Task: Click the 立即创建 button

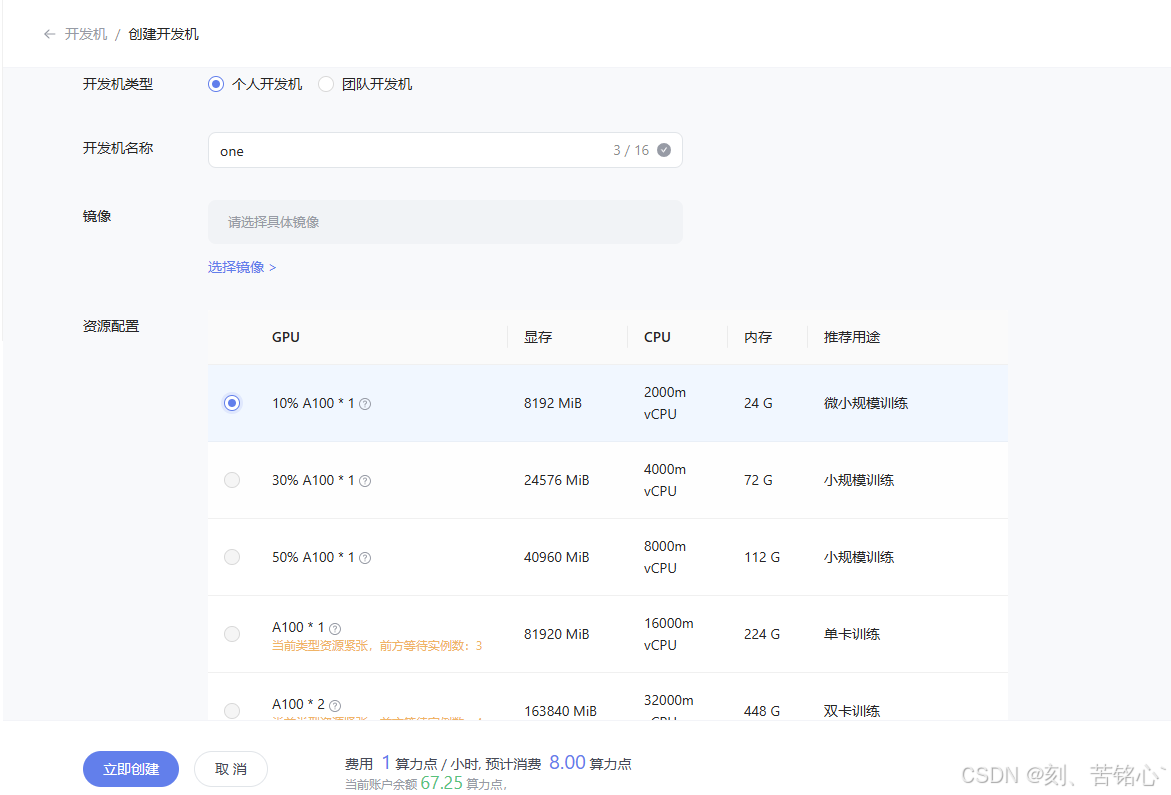Action: [131, 769]
